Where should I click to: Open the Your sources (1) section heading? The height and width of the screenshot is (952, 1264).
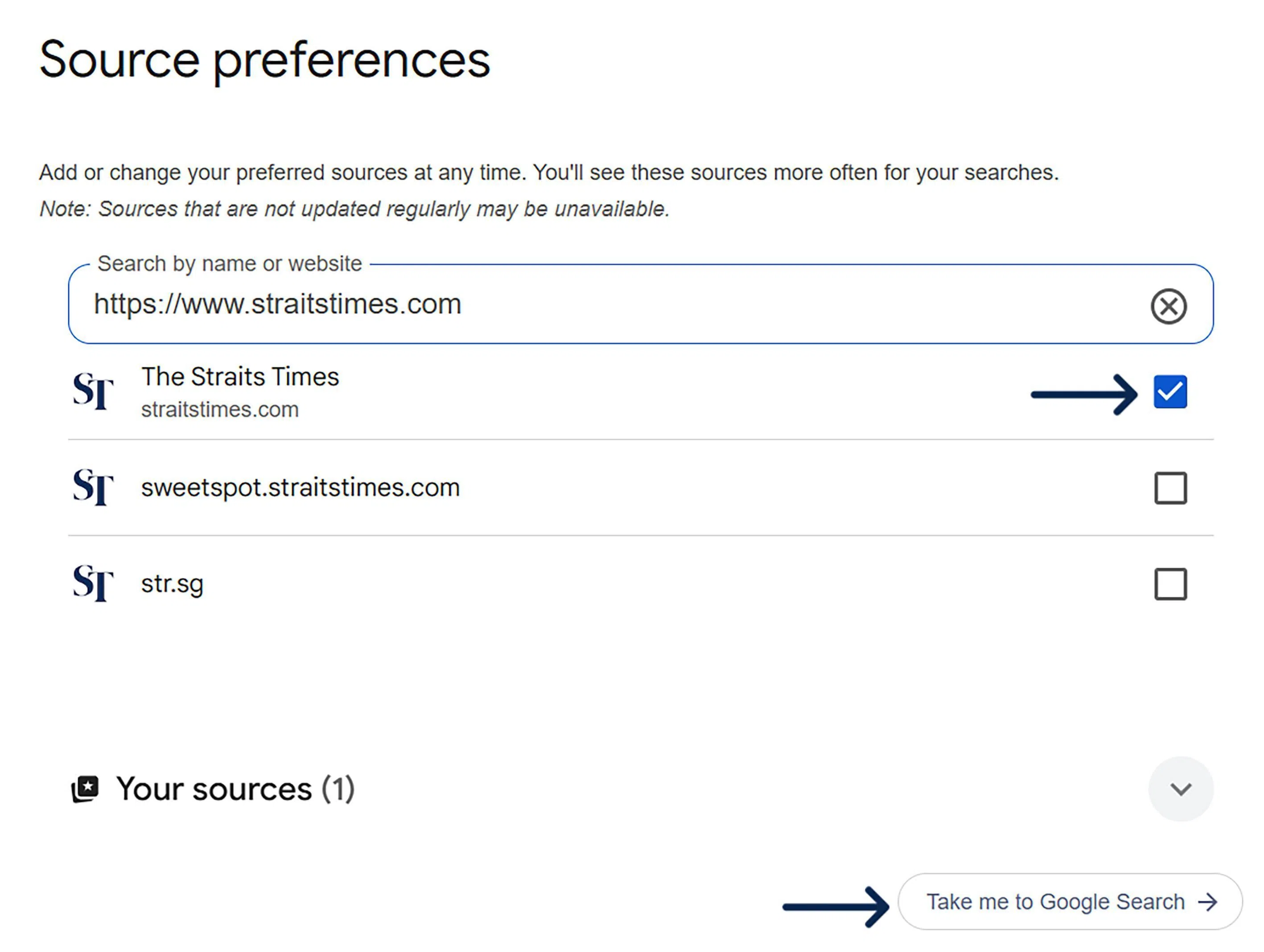235,789
